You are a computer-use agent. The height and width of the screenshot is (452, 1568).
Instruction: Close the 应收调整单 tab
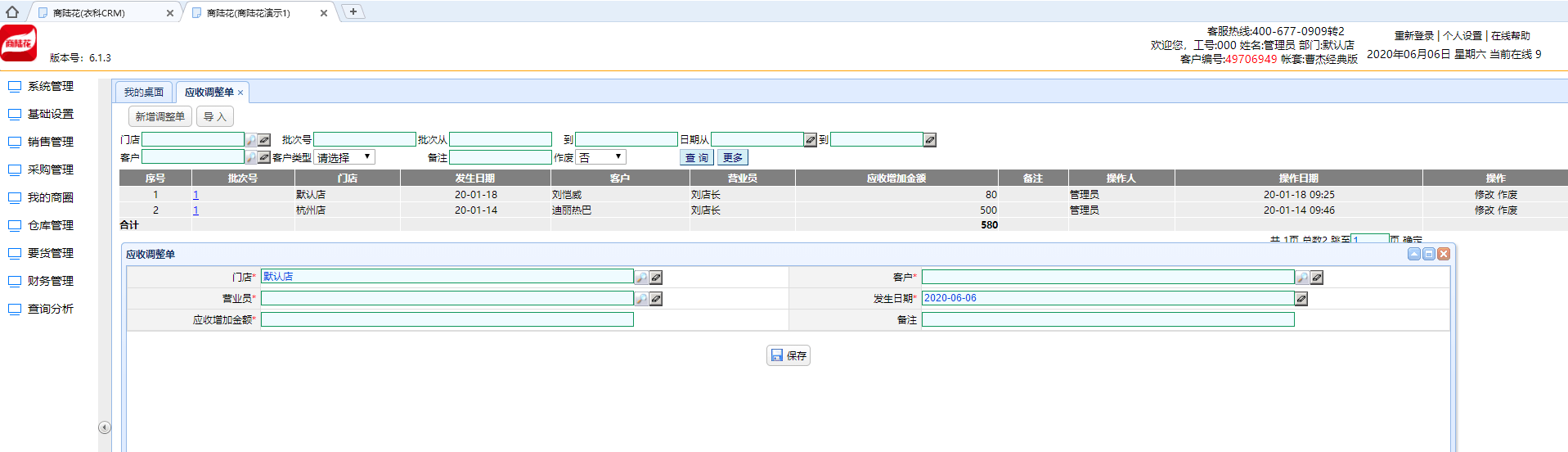pyautogui.click(x=240, y=93)
